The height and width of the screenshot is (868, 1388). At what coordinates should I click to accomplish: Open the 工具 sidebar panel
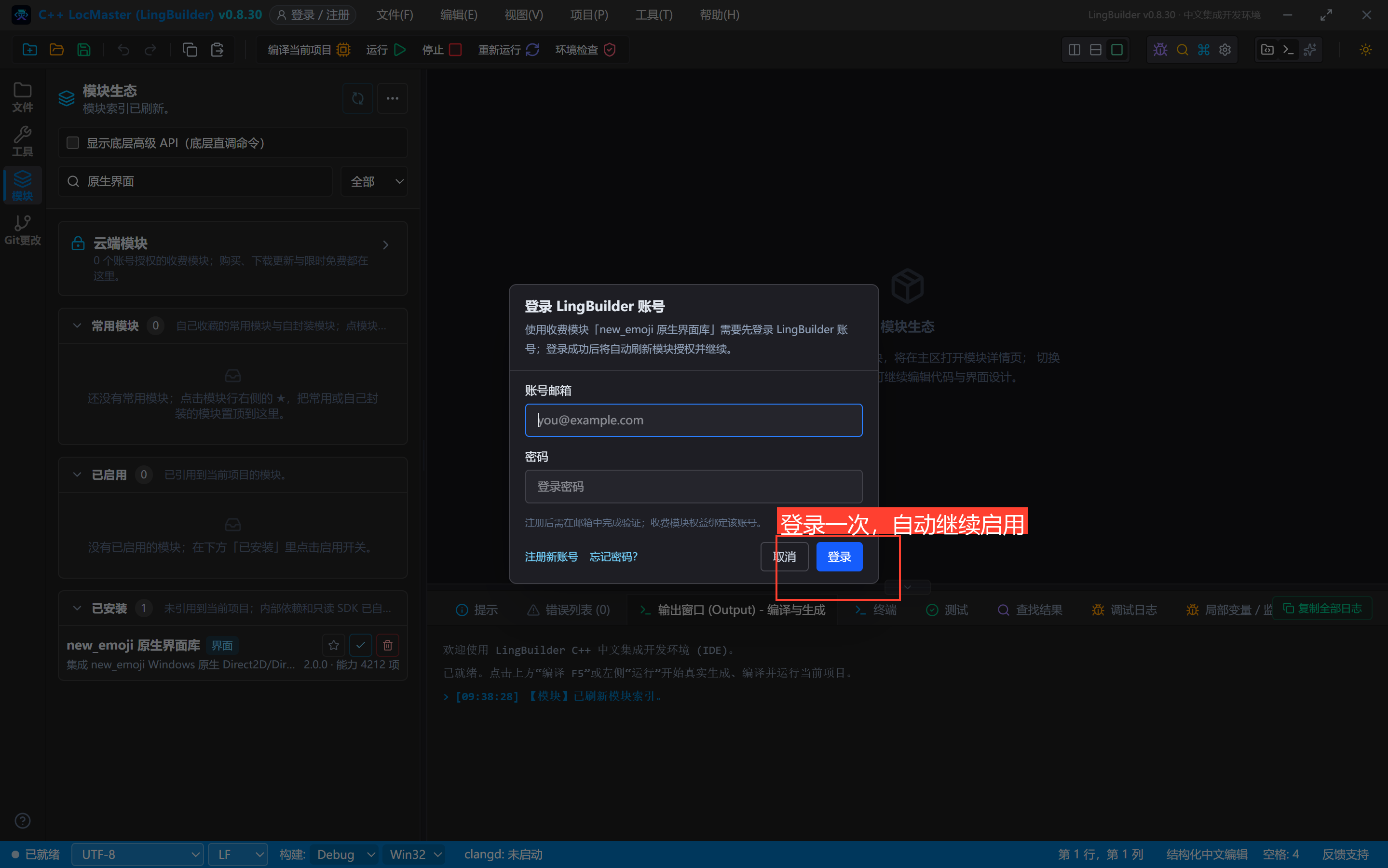(22, 141)
